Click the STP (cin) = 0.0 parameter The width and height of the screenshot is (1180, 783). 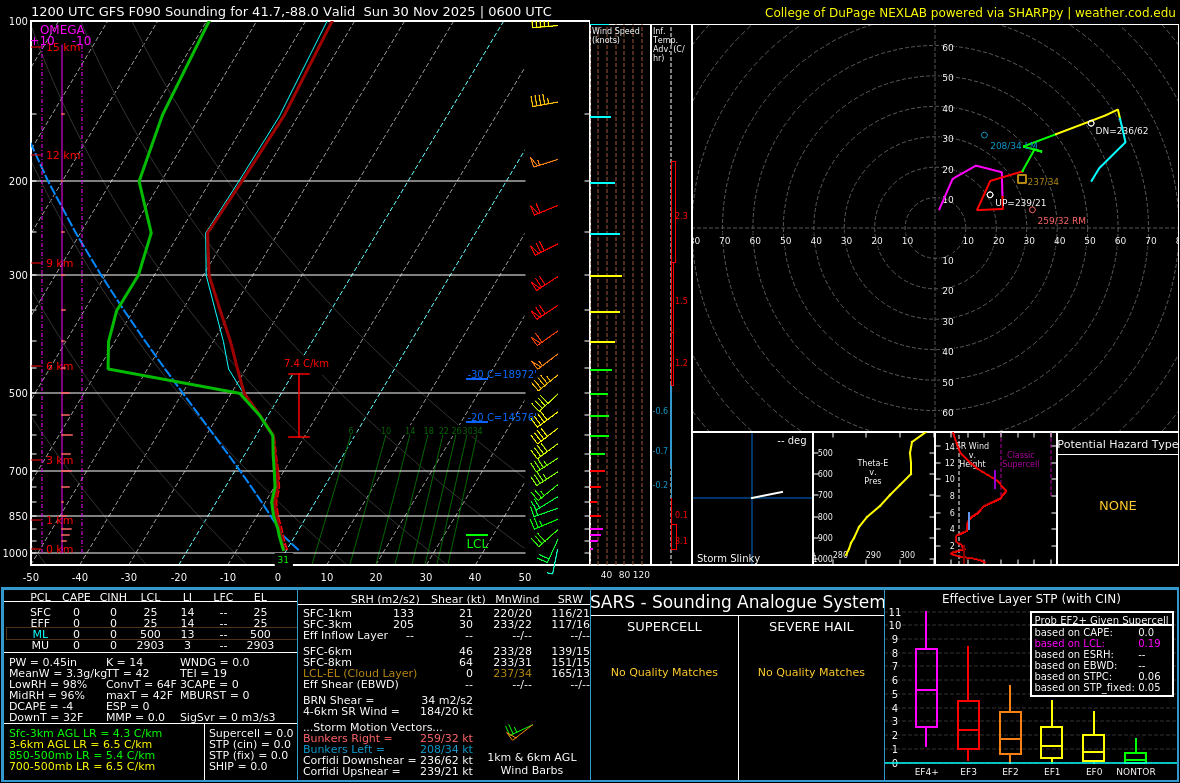coord(250,745)
